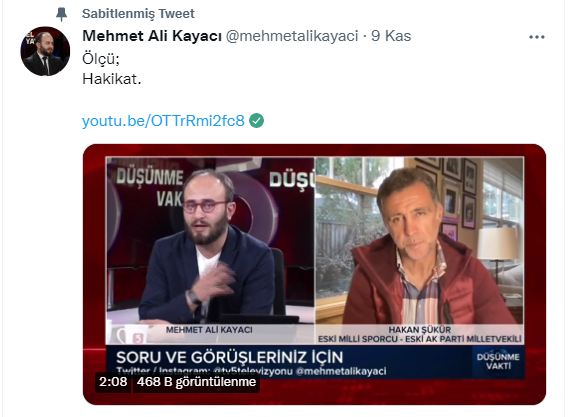This screenshot has height=417, width=579.
Task: Click the Mehmet Ali Kayacı display name
Action: [x=152, y=36]
